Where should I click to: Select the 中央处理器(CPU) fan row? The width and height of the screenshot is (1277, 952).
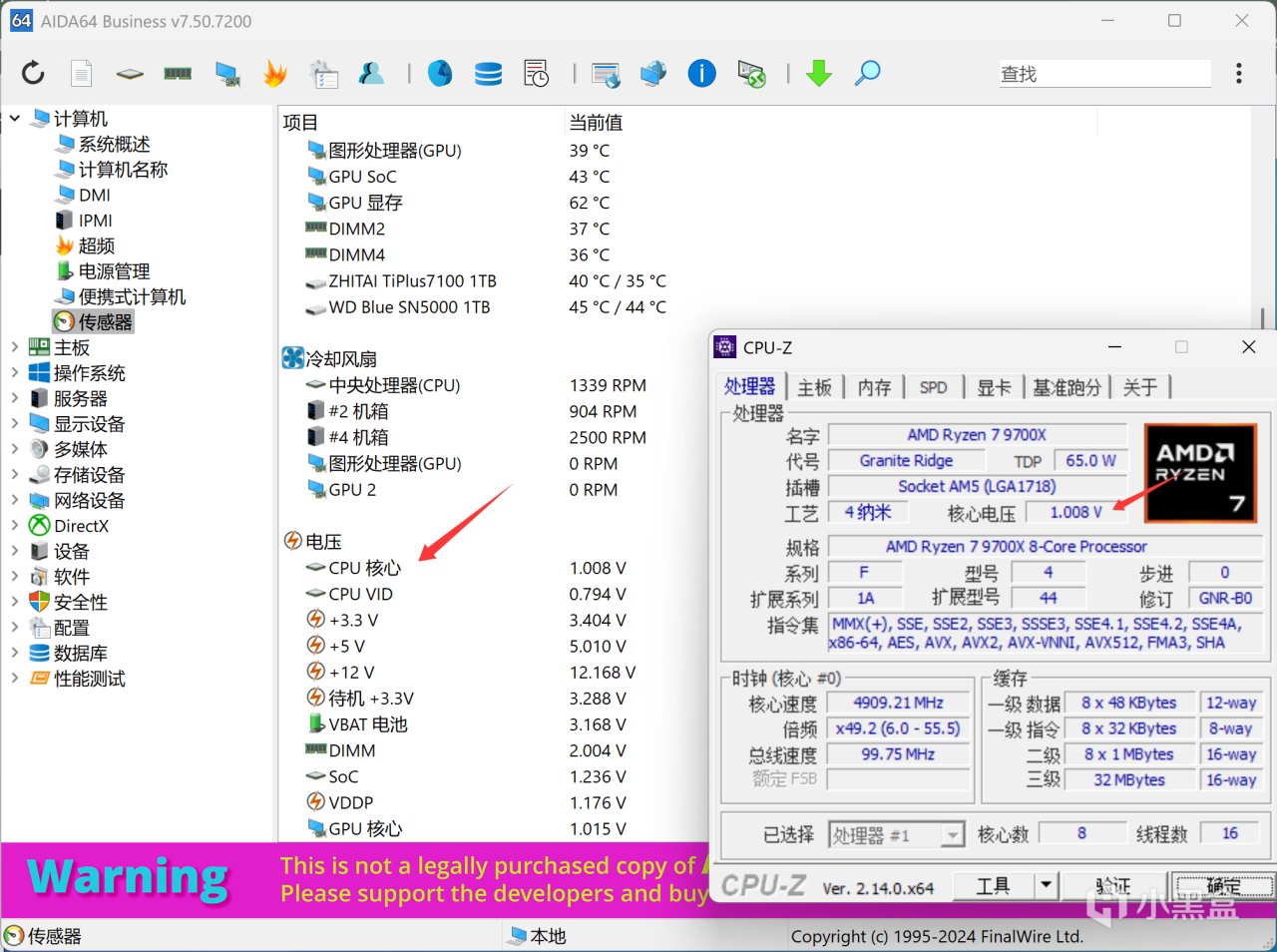477,385
